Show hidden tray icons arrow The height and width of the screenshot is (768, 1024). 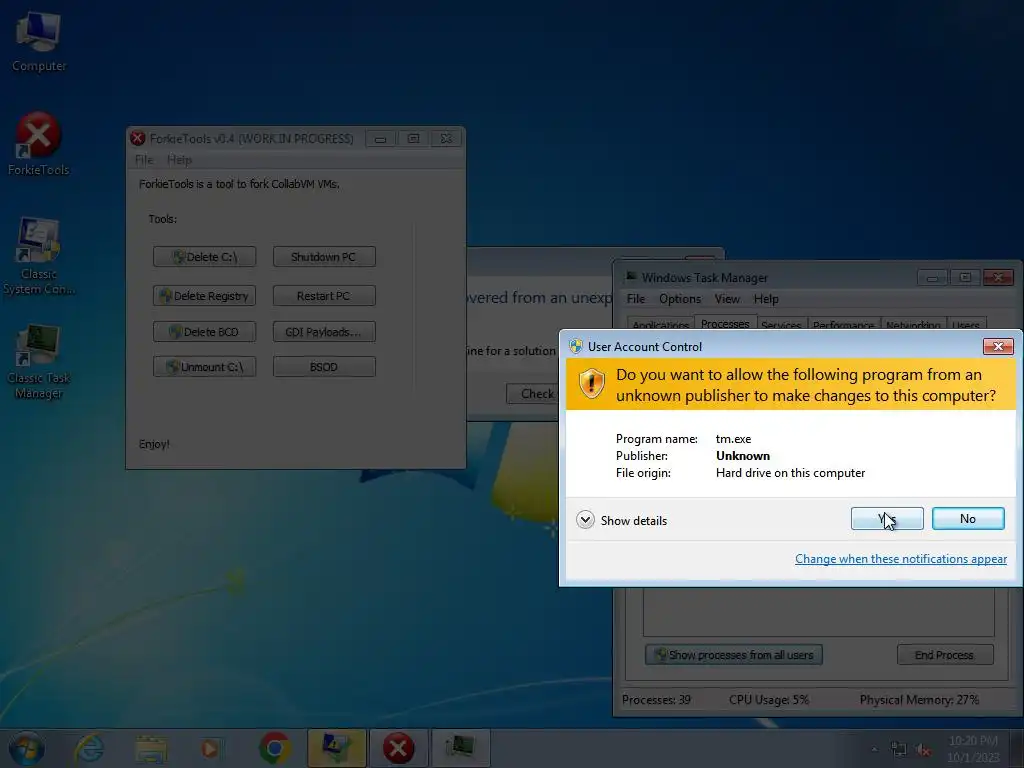[874, 749]
